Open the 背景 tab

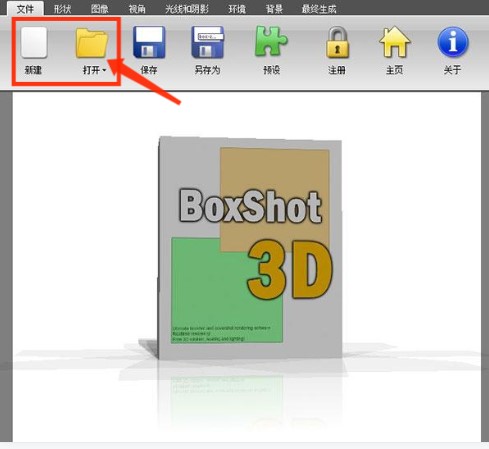pos(274,9)
